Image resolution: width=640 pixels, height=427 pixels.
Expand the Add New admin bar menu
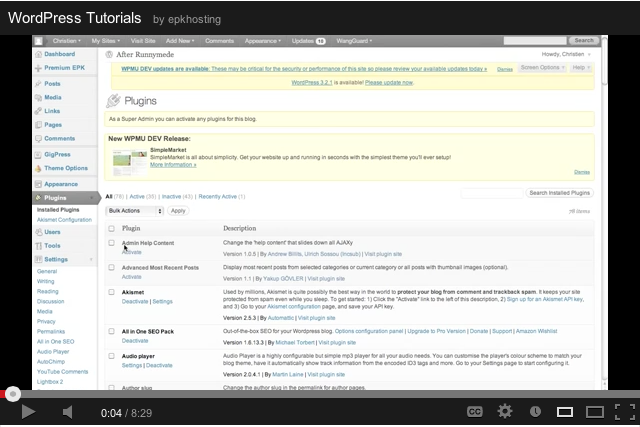pos(180,41)
